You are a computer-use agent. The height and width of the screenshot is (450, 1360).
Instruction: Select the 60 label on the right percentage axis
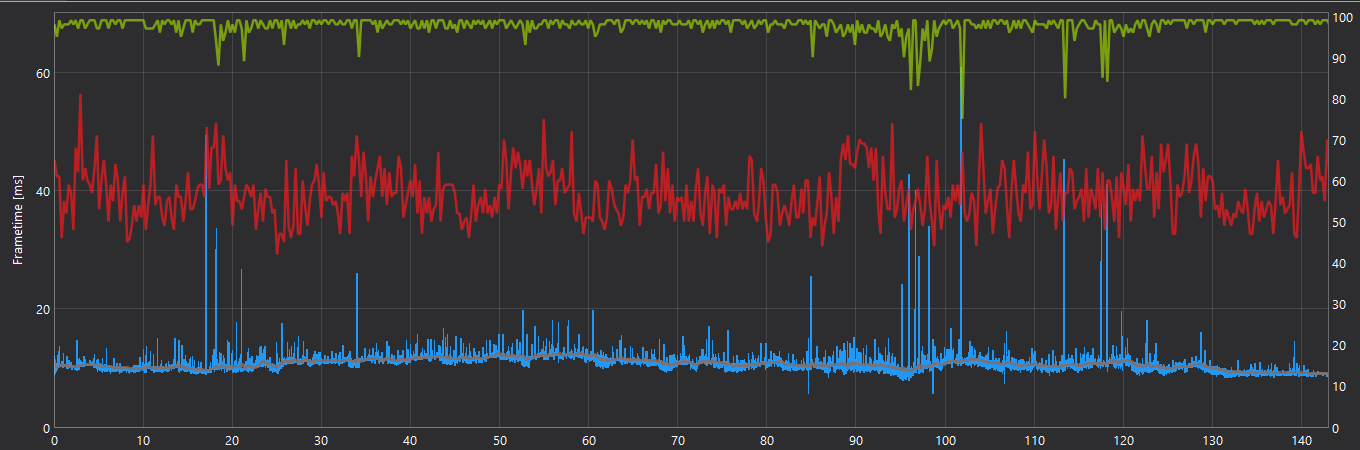coord(1340,182)
